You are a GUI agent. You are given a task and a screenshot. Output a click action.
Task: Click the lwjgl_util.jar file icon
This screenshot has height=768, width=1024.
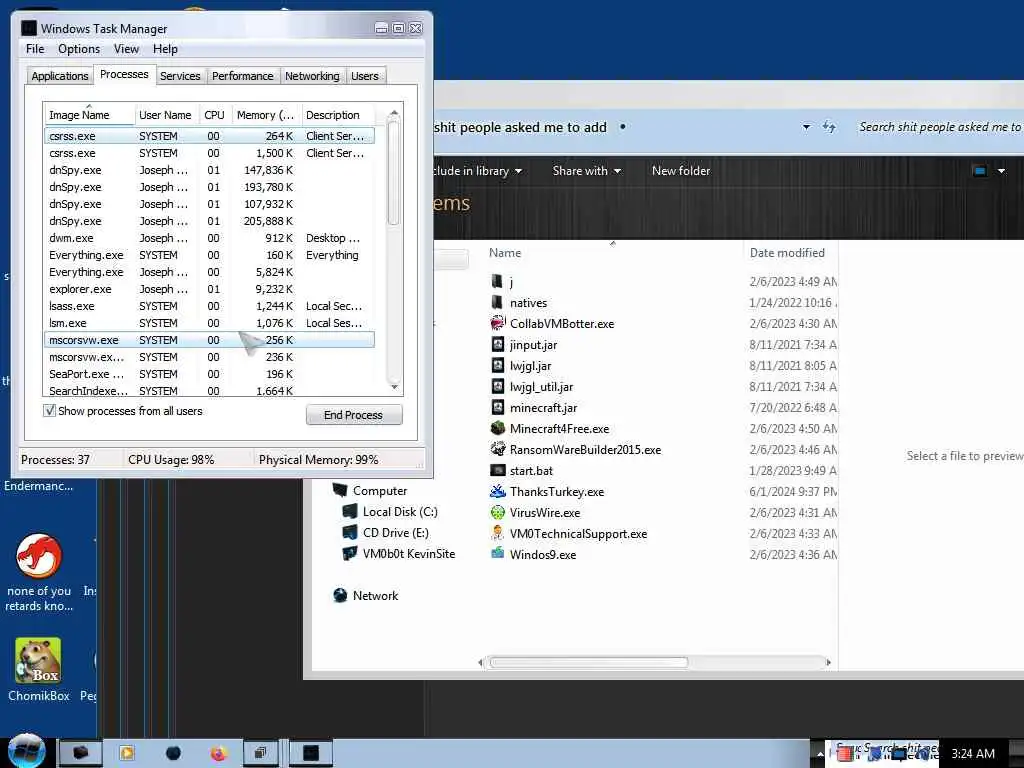click(x=498, y=386)
